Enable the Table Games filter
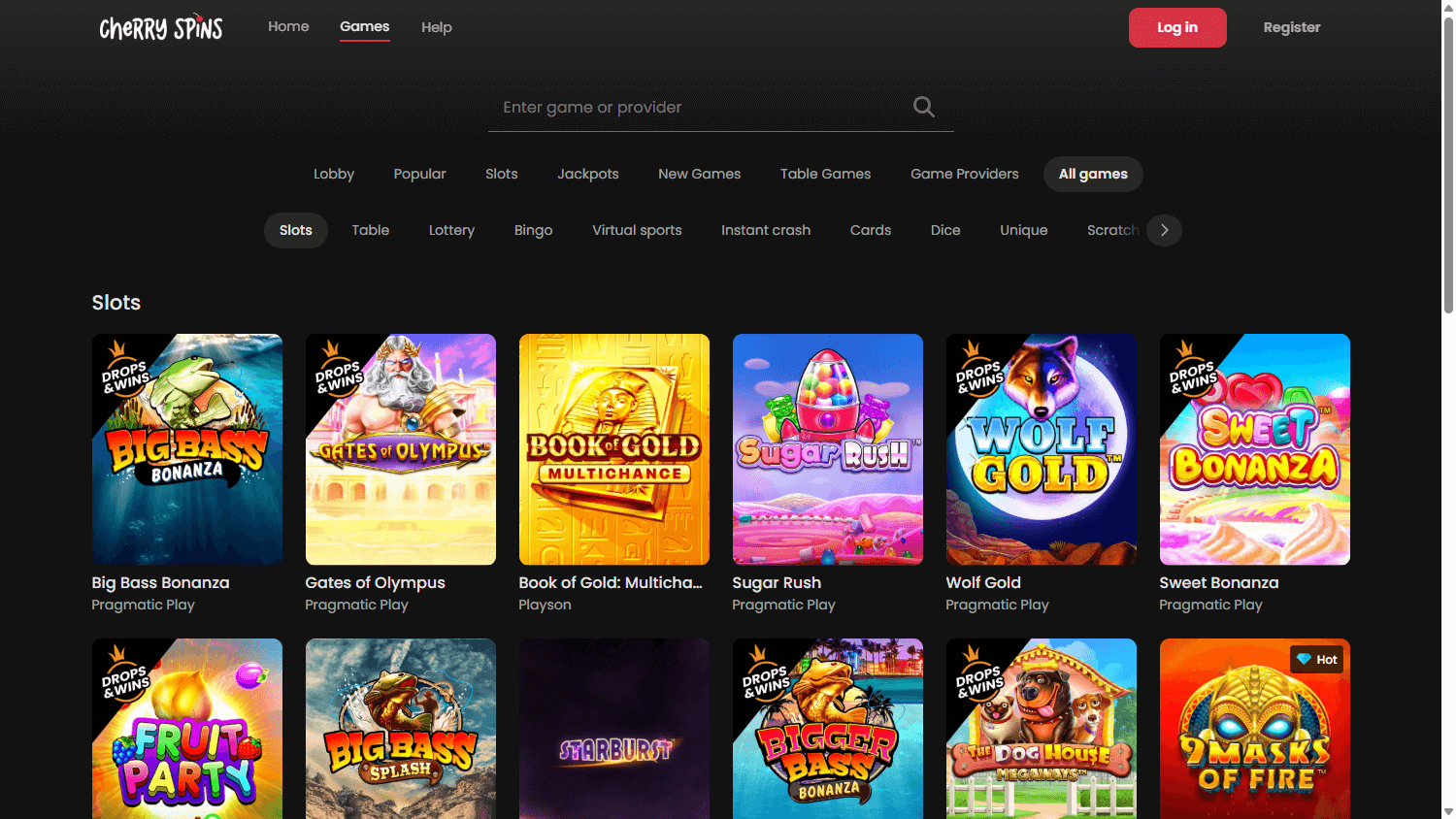Image resolution: width=1456 pixels, height=819 pixels. click(825, 174)
